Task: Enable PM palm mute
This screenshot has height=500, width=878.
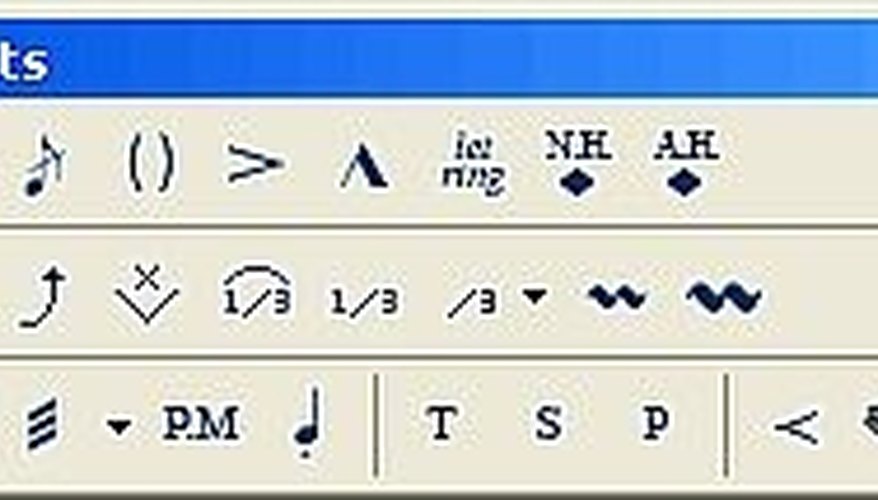Action: pyautogui.click(x=202, y=423)
